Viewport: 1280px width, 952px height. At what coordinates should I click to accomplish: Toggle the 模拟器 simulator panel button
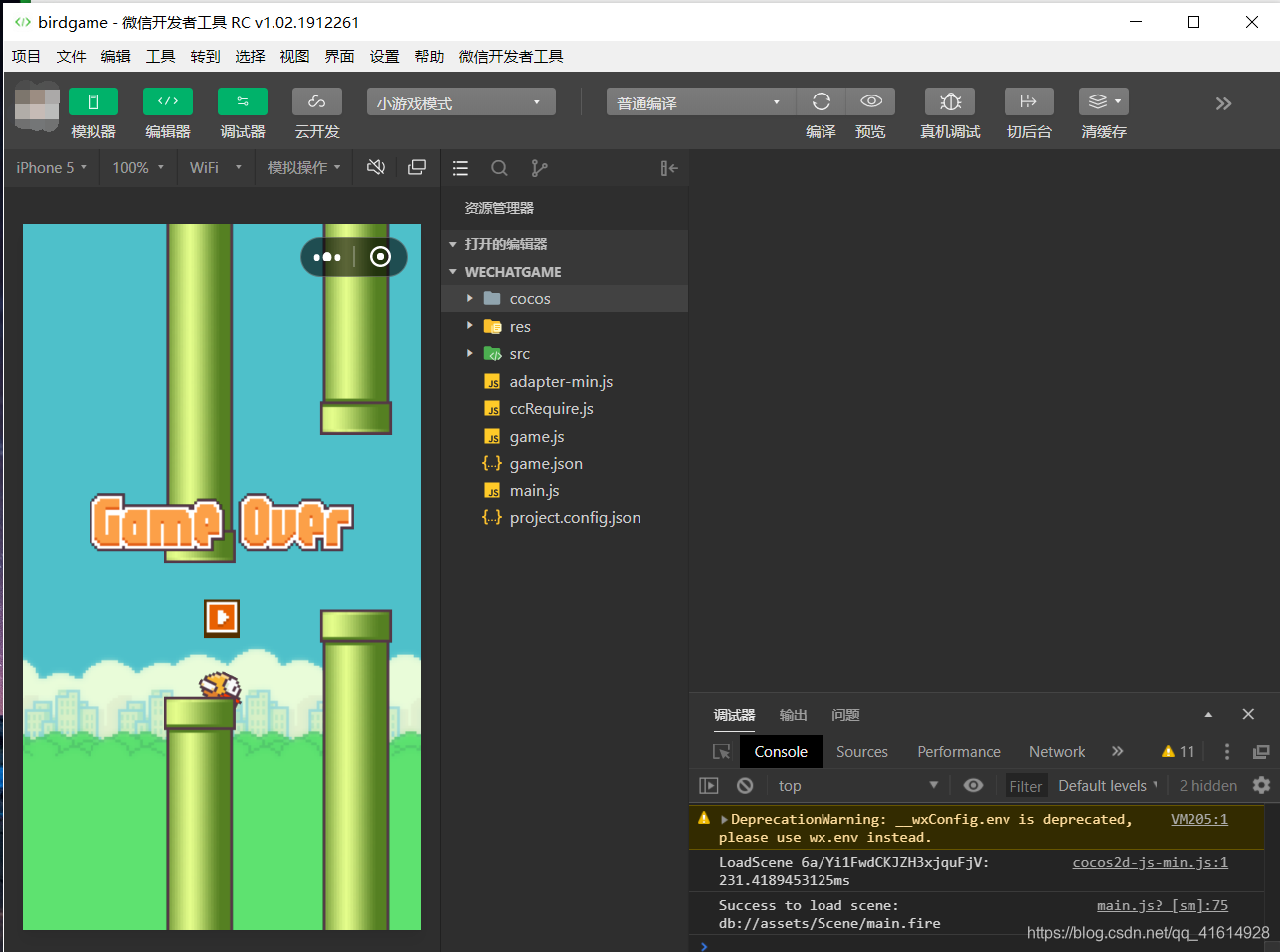point(93,101)
